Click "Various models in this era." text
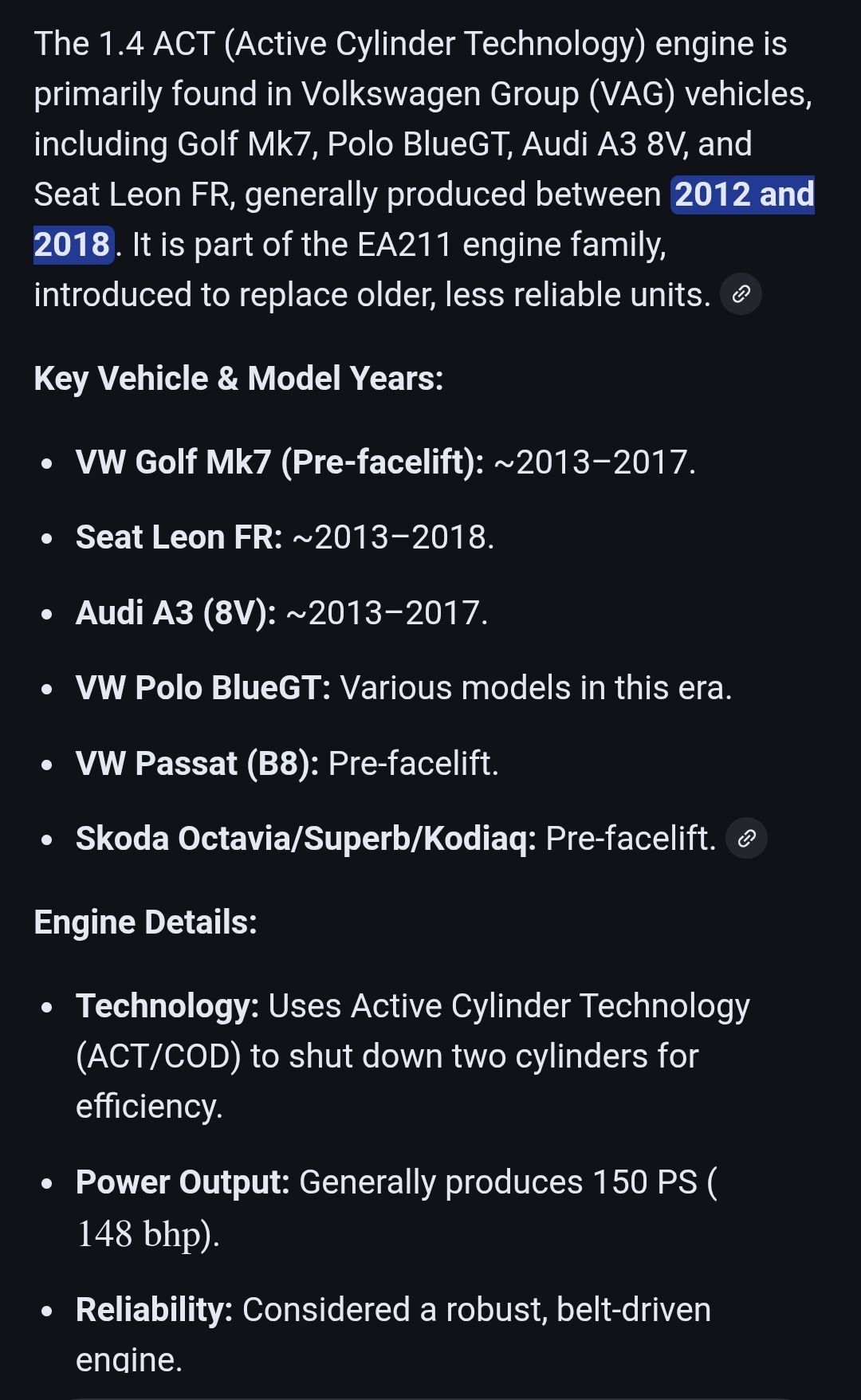The width and height of the screenshot is (861, 1400). 536,687
